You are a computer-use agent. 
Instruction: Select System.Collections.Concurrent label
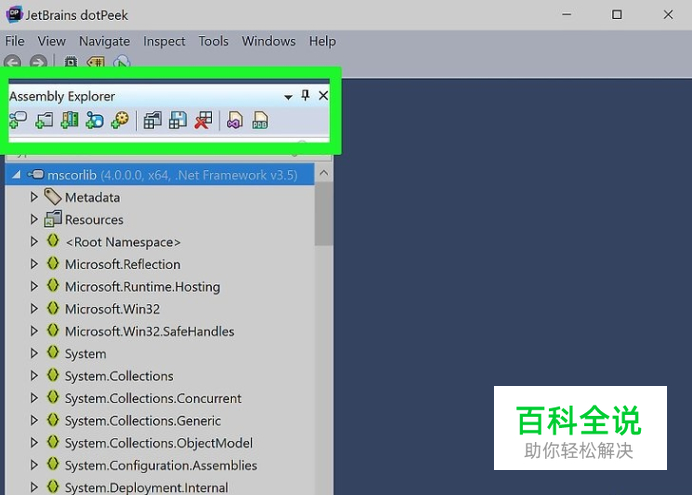point(153,398)
